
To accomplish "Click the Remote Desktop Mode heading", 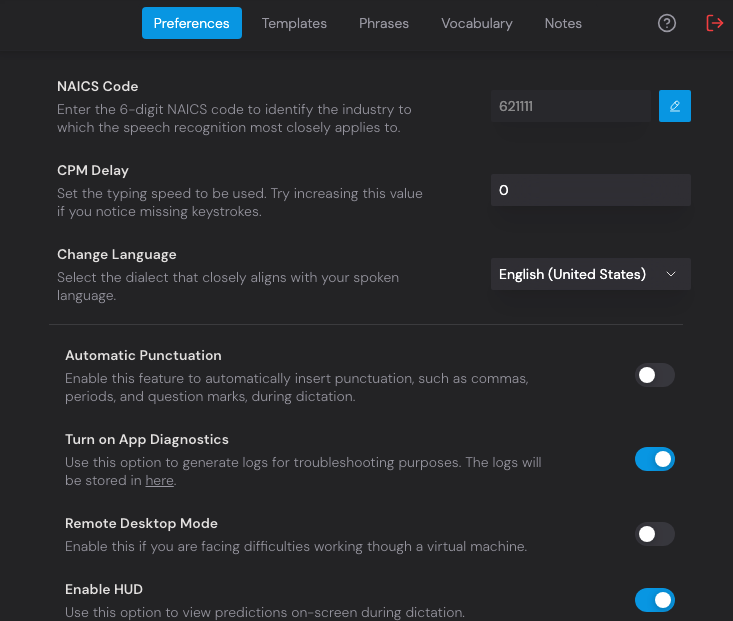I will (141, 523).
